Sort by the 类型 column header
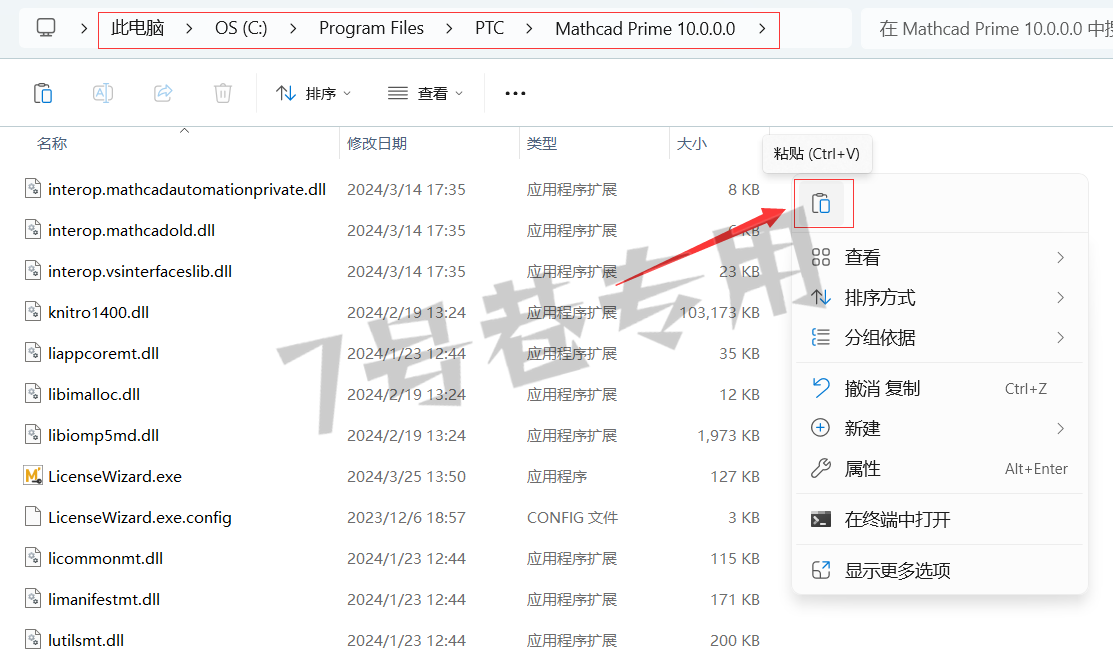This screenshot has height=654, width=1113. (542, 143)
